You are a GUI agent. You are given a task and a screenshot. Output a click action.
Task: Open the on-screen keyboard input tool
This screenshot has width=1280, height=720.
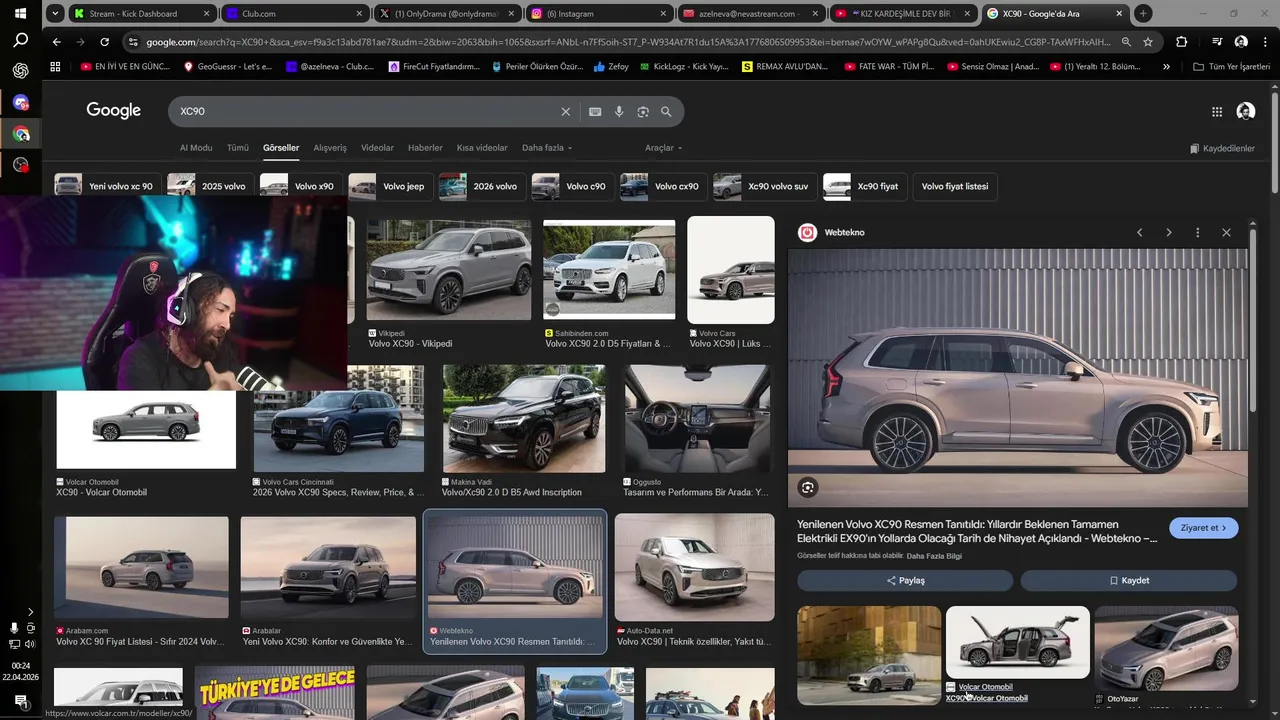tap(595, 112)
